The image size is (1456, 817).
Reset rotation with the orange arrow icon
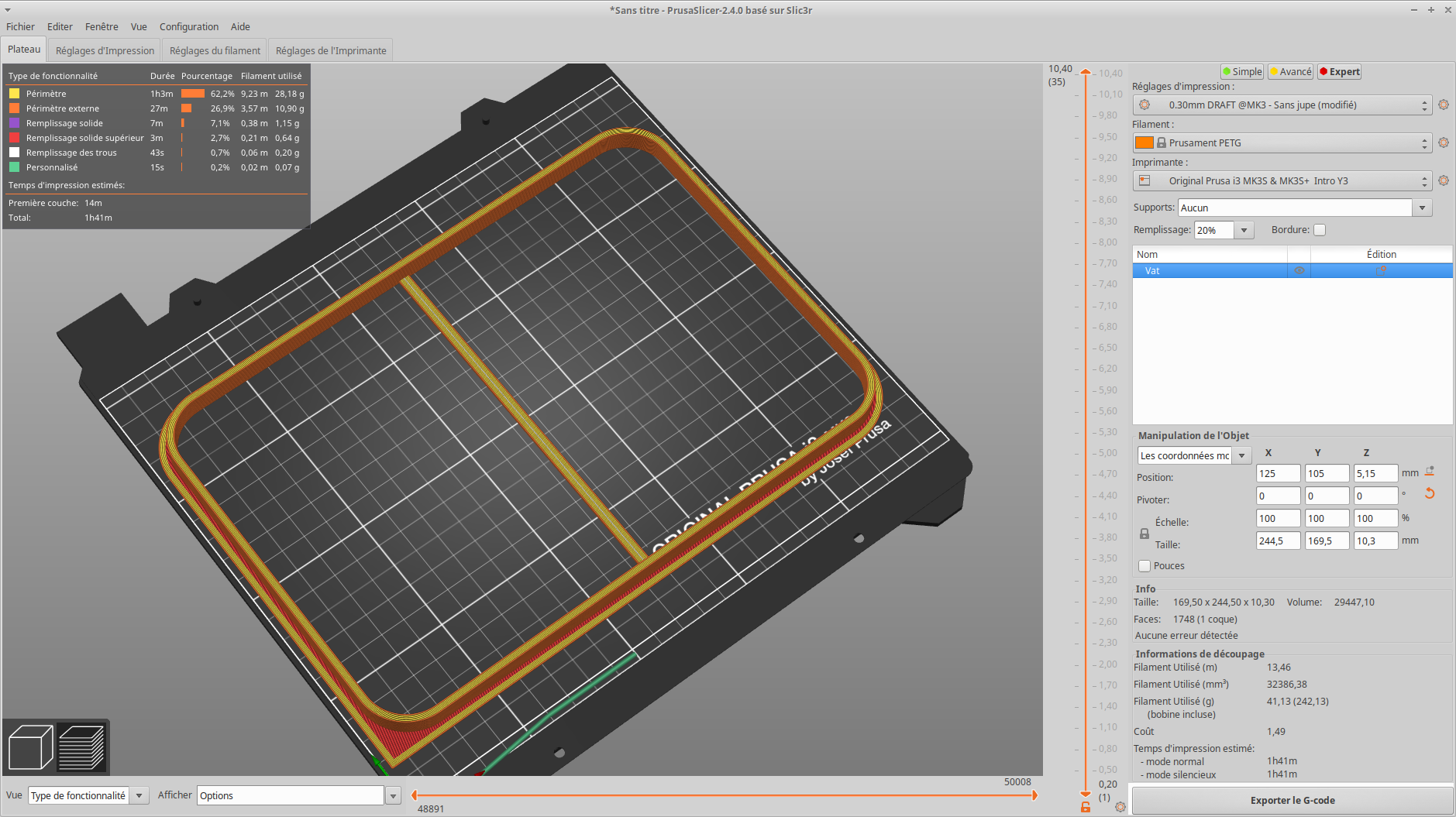(x=1430, y=494)
